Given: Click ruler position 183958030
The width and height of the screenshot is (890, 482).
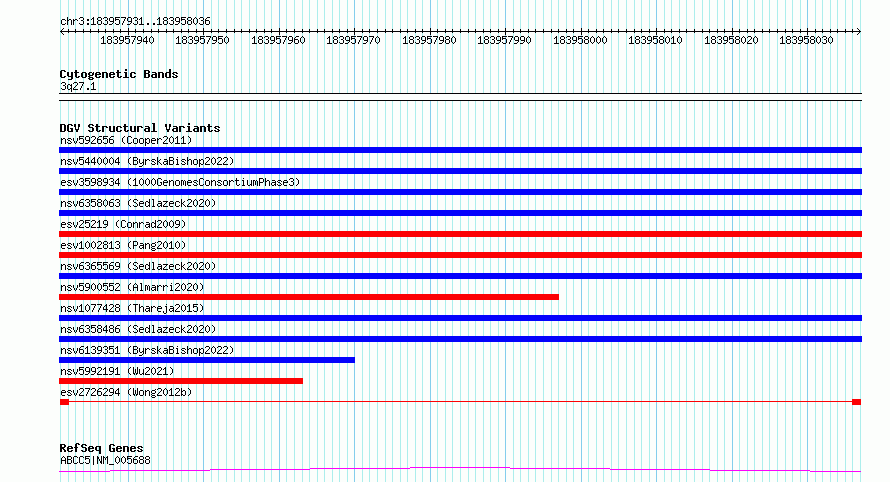Looking at the screenshot, I should pos(806,40).
